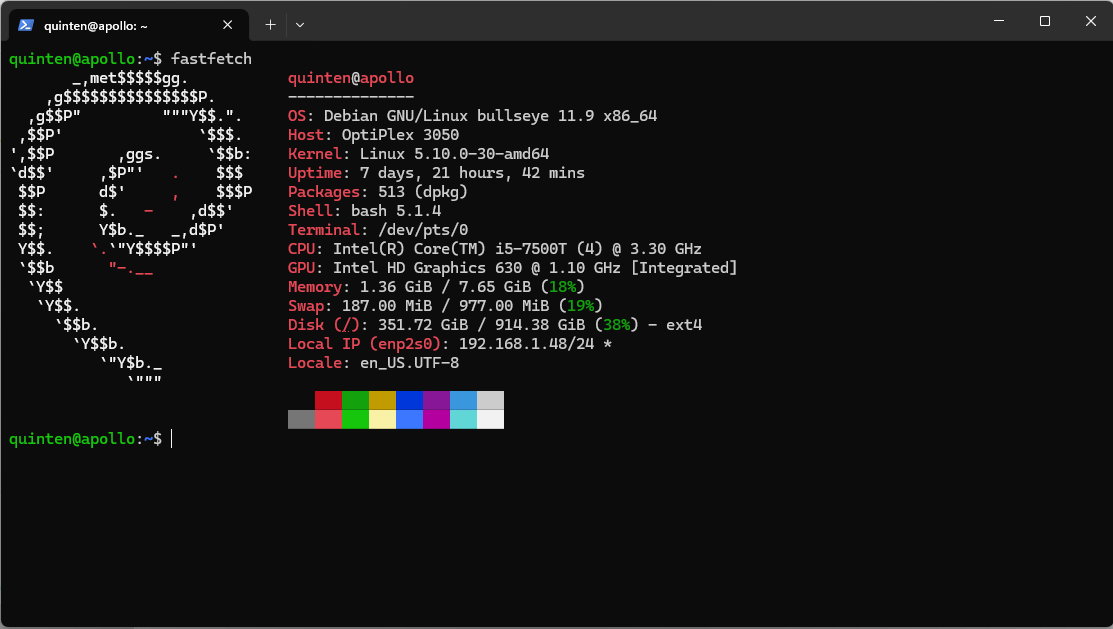Expand the new tab profile dropdown chevron

click(x=300, y=24)
